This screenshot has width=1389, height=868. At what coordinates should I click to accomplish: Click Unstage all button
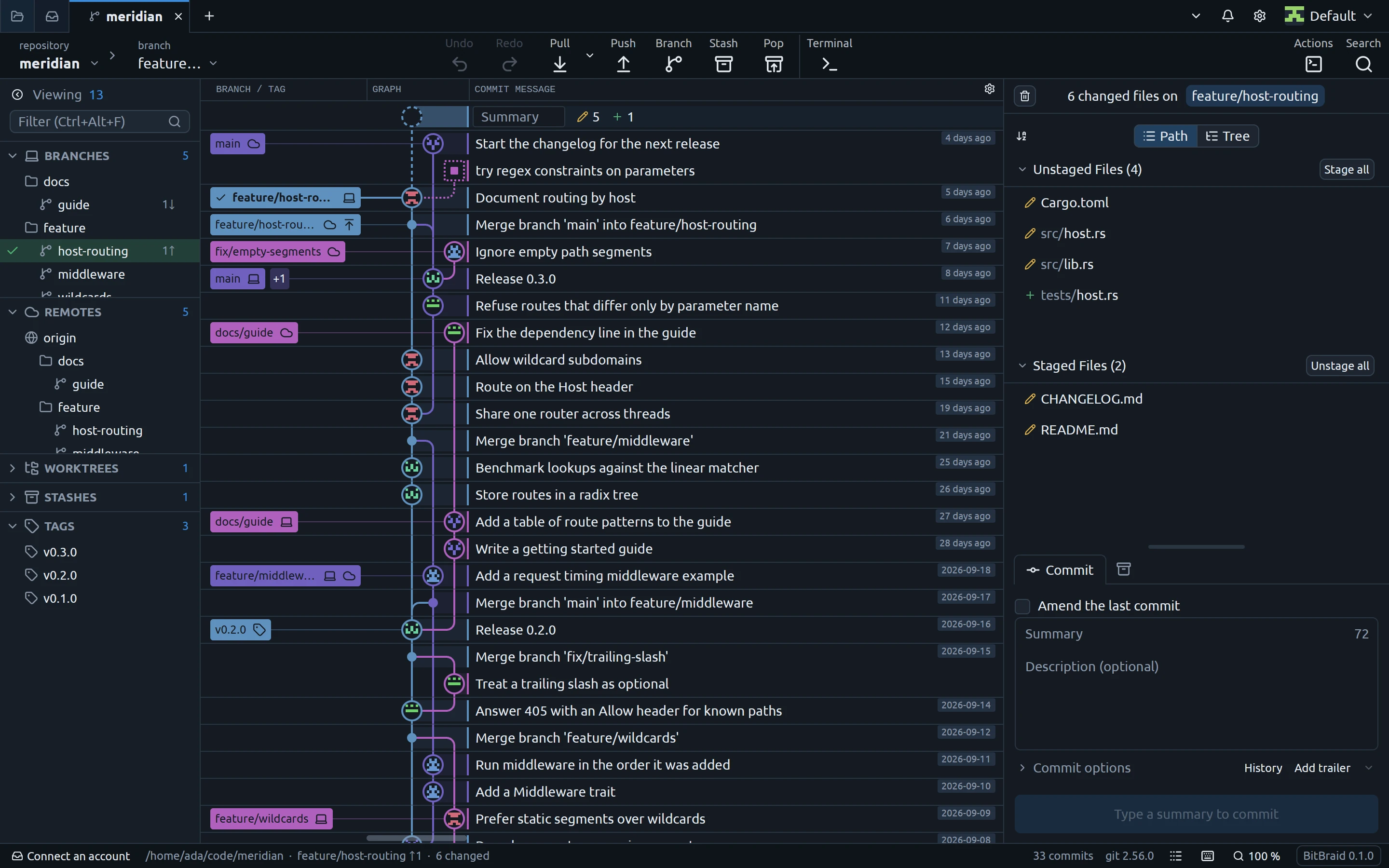click(1340, 366)
